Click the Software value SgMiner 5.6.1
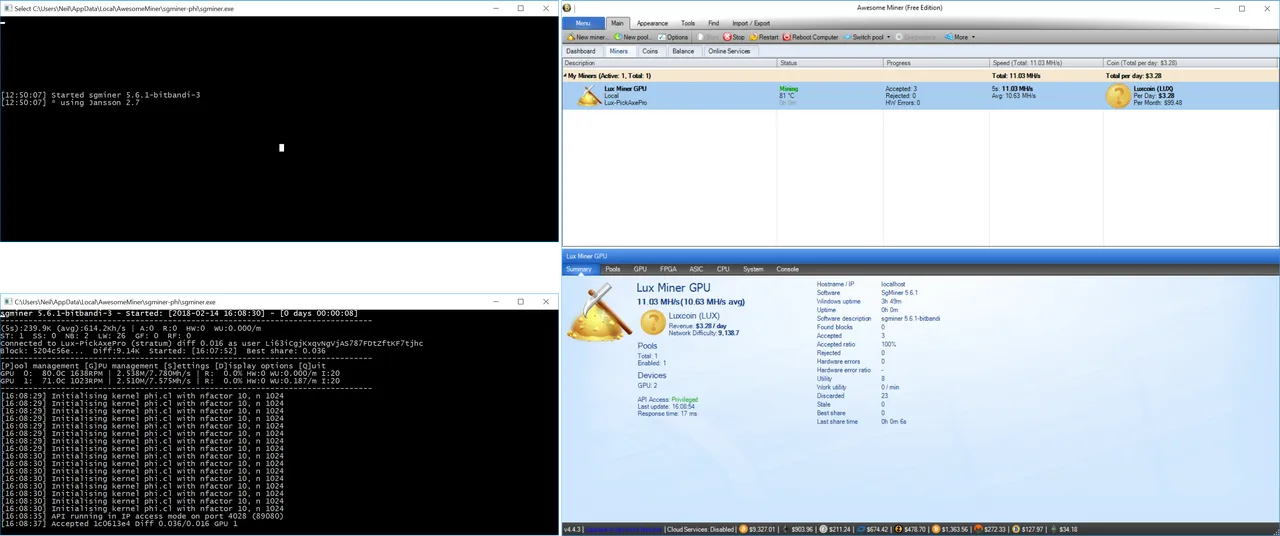This screenshot has height=536, width=1280. [899, 293]
